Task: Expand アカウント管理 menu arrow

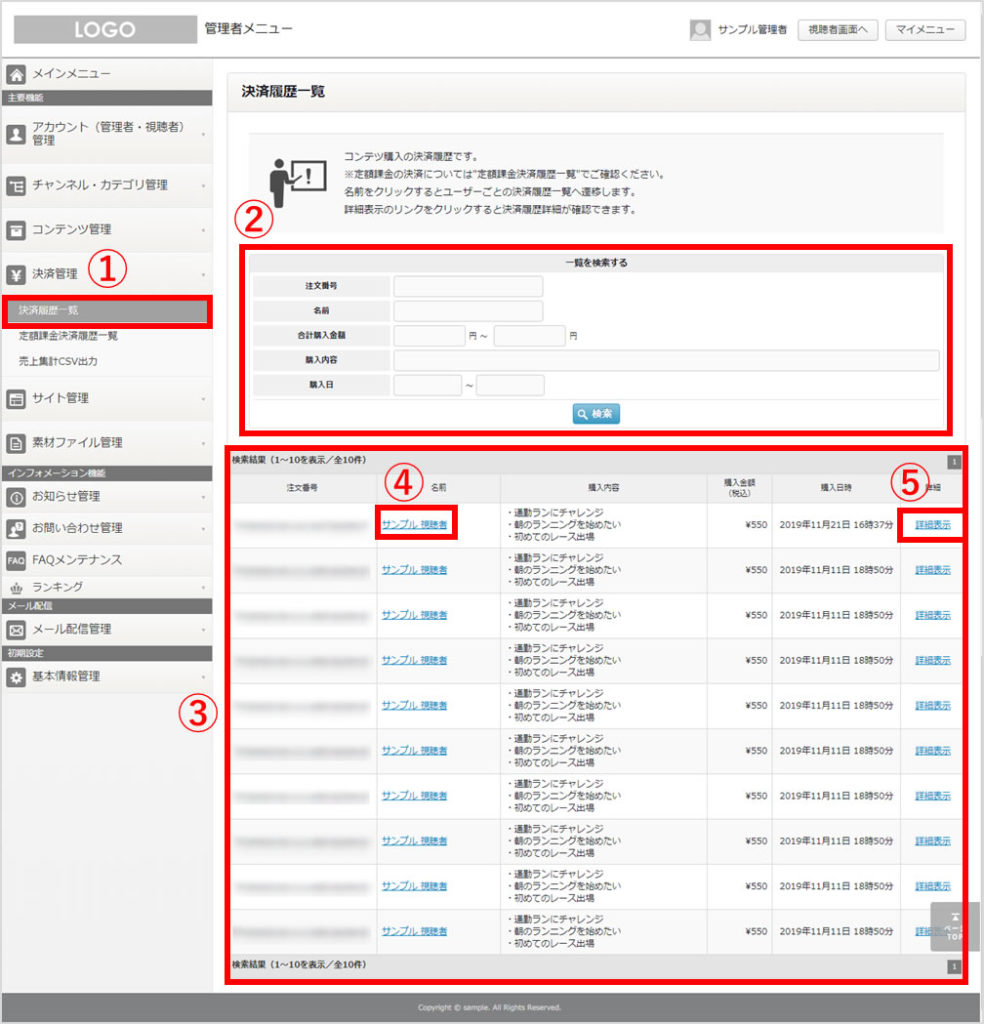Action: tap(204, 134)
